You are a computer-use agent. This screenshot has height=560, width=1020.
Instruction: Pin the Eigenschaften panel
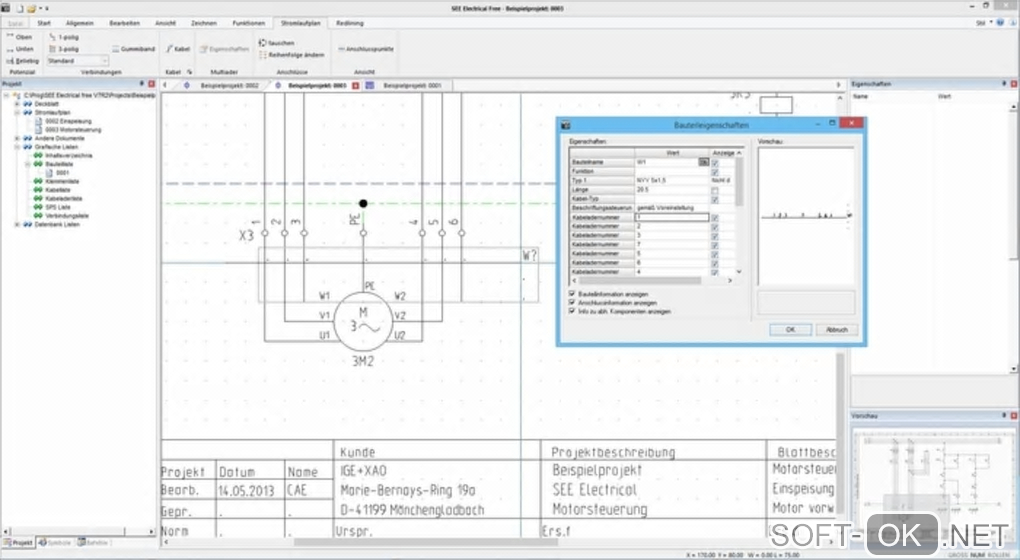coord(1004,84)
